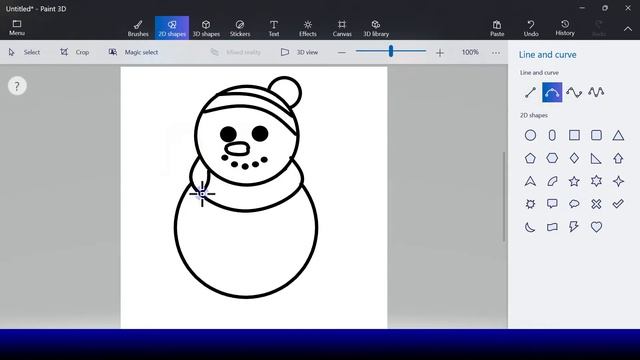Image resolution: width=640 pixels, height=360 pixels.
Task: Open the Stickers tab
Action: point(240,28)
